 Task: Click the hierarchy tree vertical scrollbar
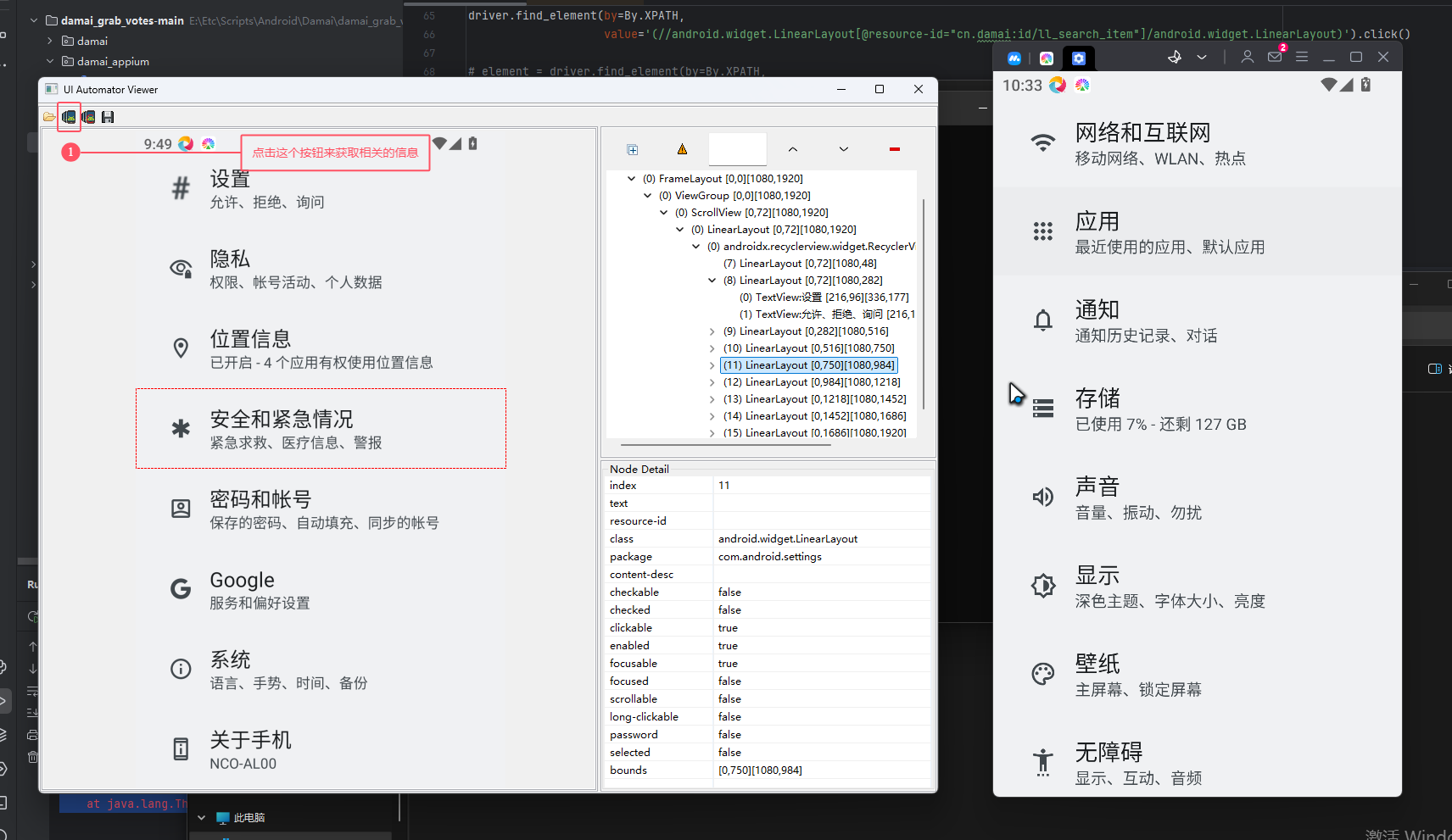923,303
